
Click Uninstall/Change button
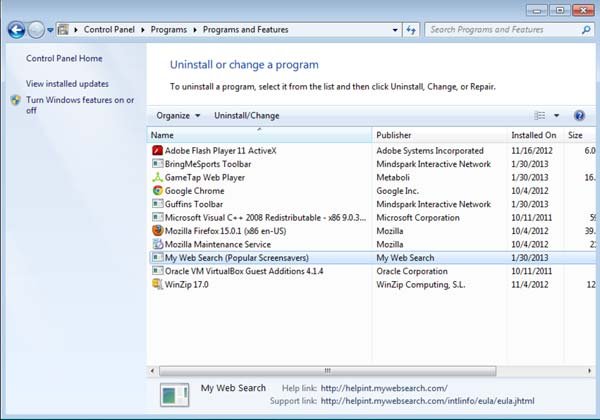pyautogui.click(x=247, y=116)
